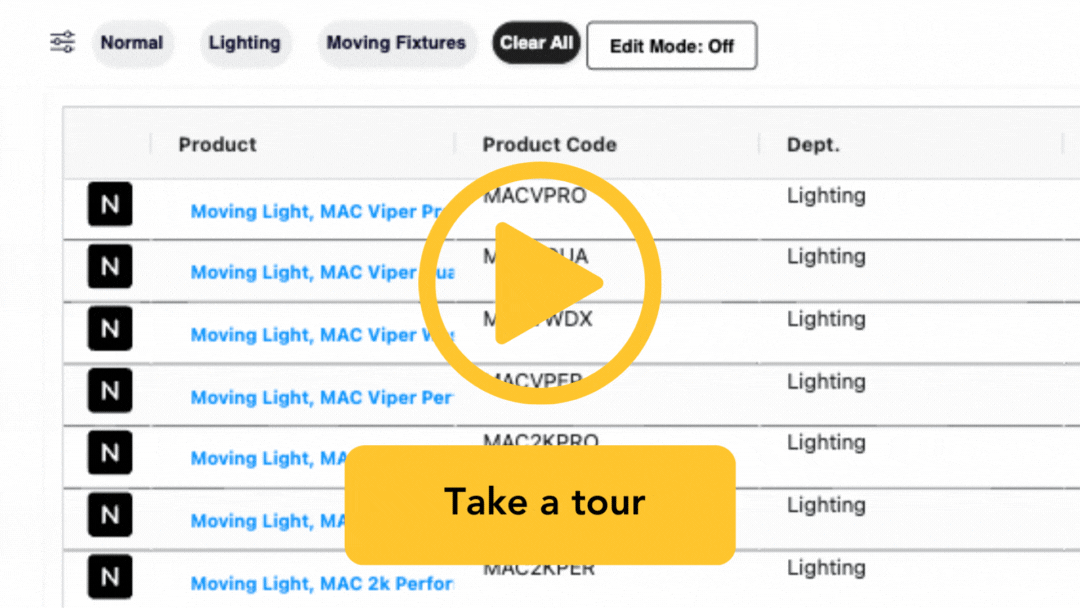Viewport: 1080px width, 608px height.
Task: Toggle Edit Mode on
Action: pyautogui.click(x=671, y=44)
